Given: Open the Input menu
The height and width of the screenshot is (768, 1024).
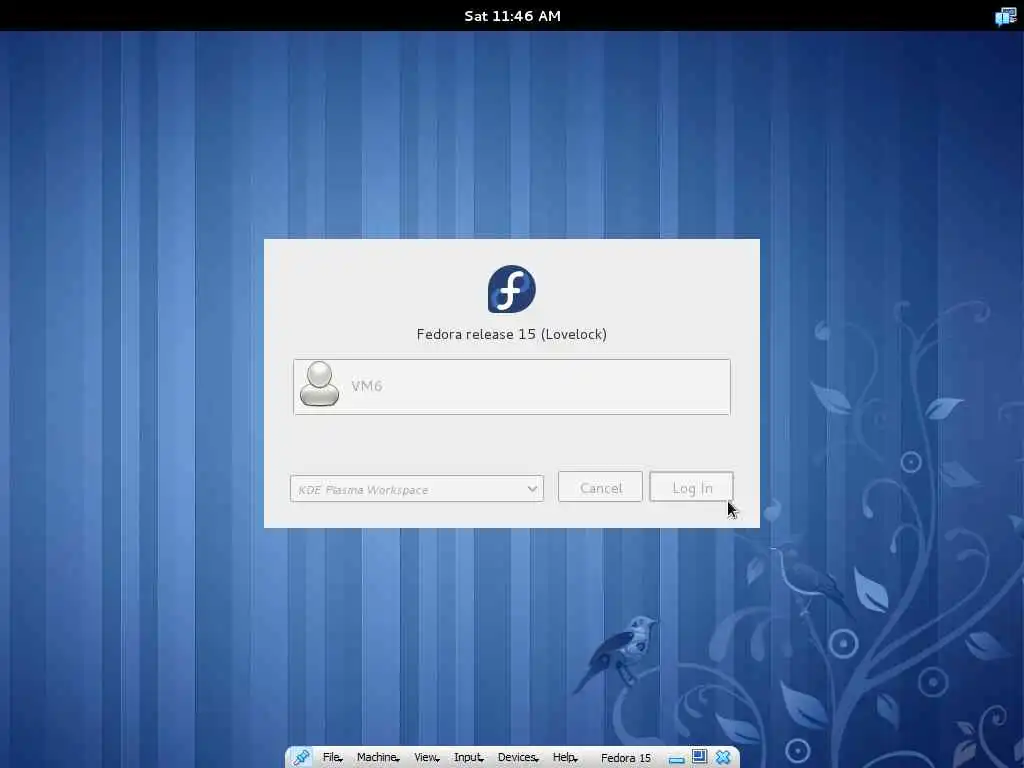Looking at the screenshot, I should [468, 758].
